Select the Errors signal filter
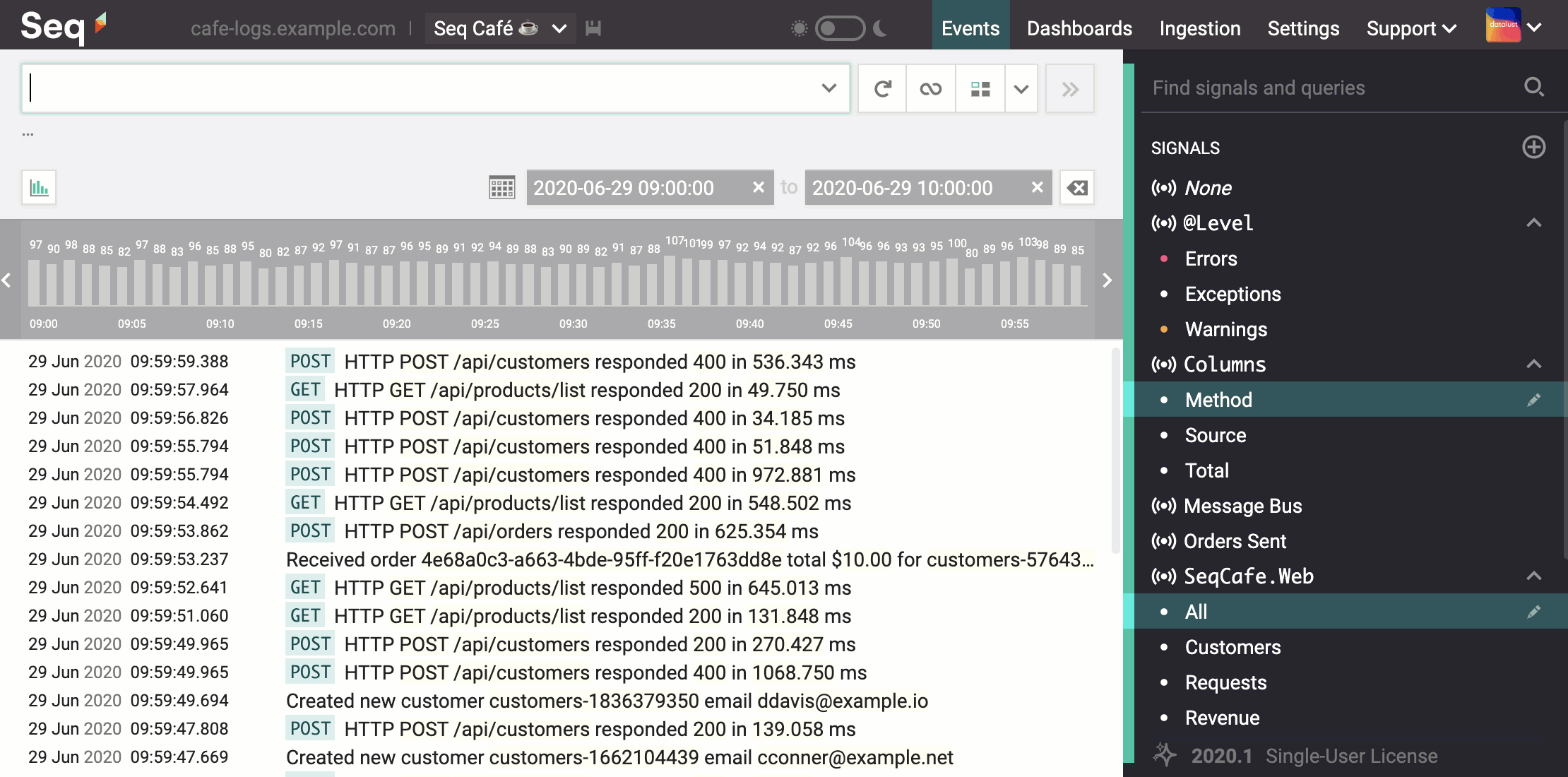 click(x=1209, y=259)
